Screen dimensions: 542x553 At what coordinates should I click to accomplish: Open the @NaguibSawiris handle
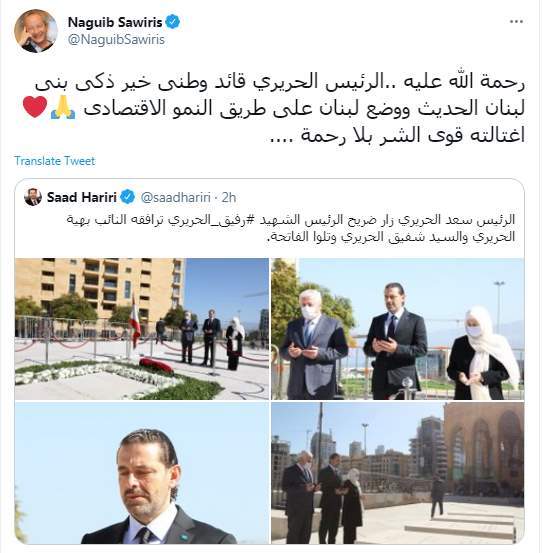click(116, 40)
